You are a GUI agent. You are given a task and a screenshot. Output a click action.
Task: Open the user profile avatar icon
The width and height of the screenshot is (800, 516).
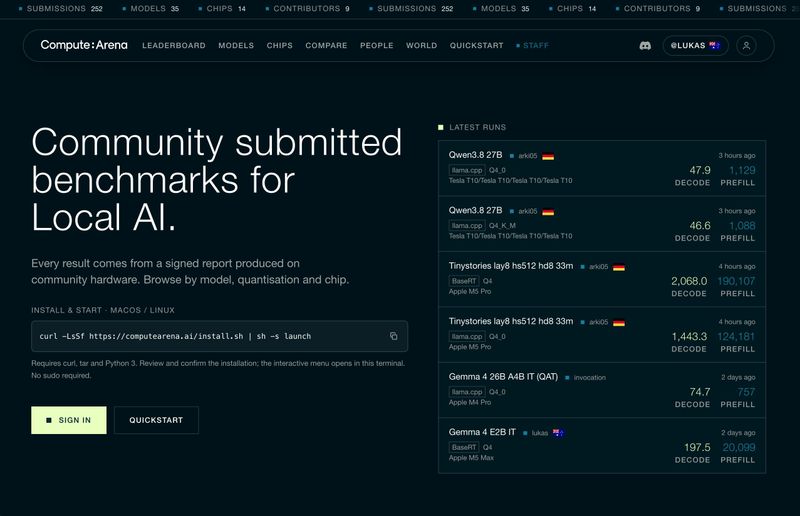tap(746, 45)
